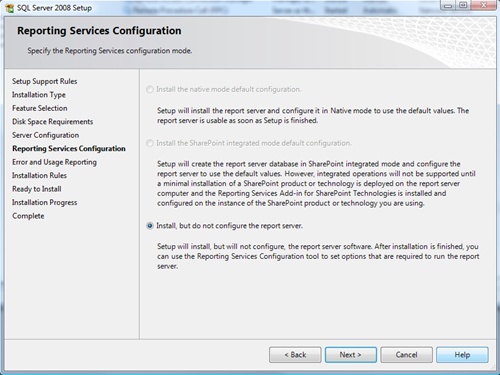Open the Installation Rules step
The height and width of the screenshot is (375, 500).
click(39, 175)
